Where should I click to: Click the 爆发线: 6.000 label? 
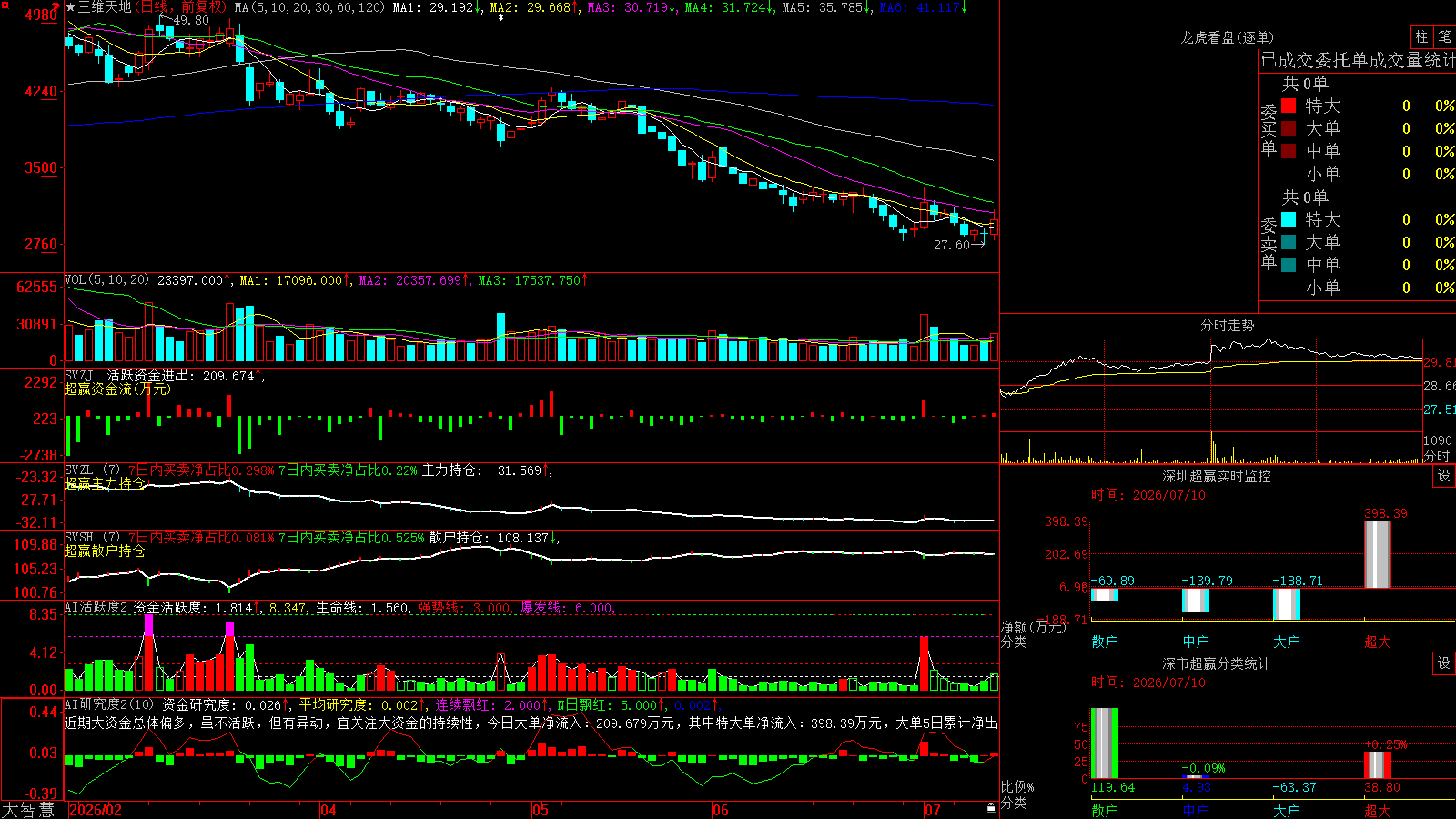point(567,607)
